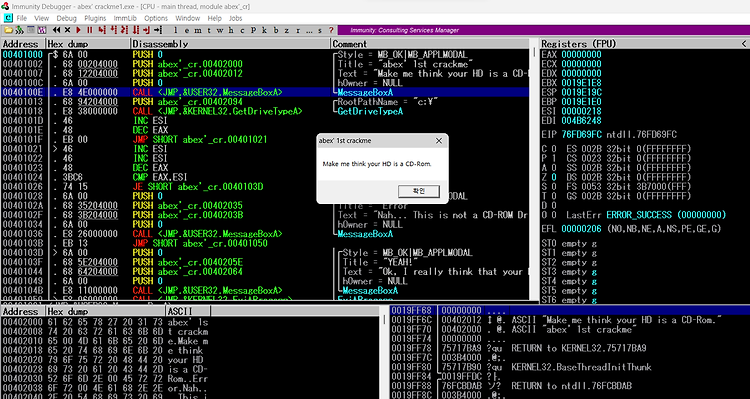
Task: Select the CALL KERNEL32.GetDriveTypeA instruction row
Action: [x=265, y=111]
